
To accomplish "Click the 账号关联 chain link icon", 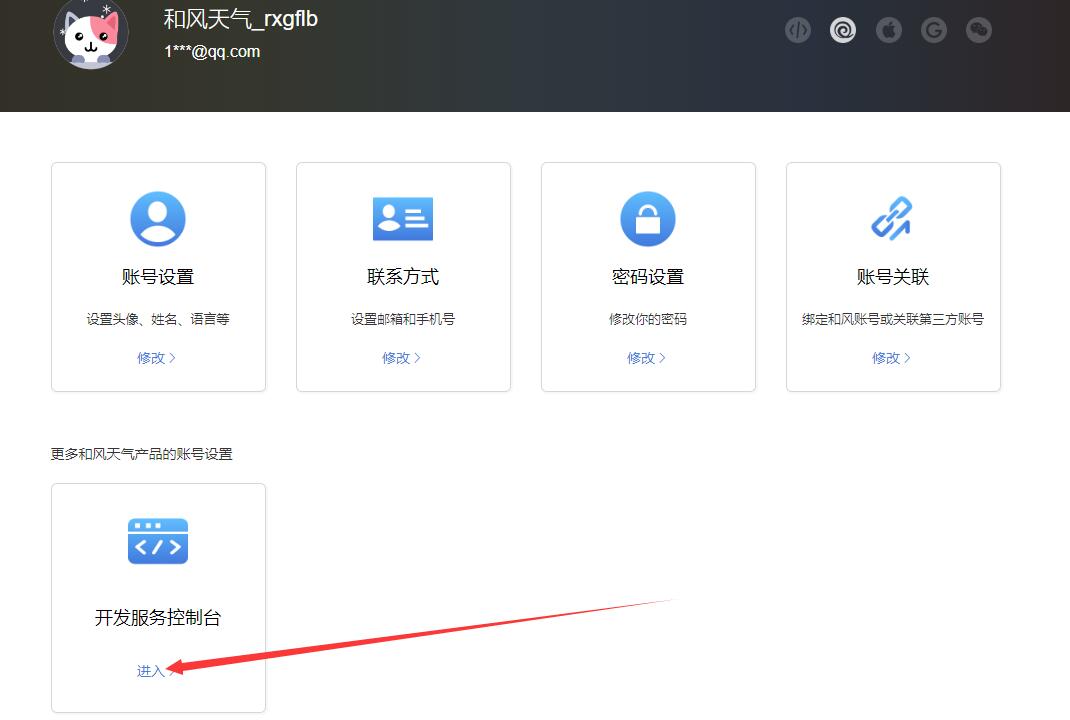I will 893,218.
